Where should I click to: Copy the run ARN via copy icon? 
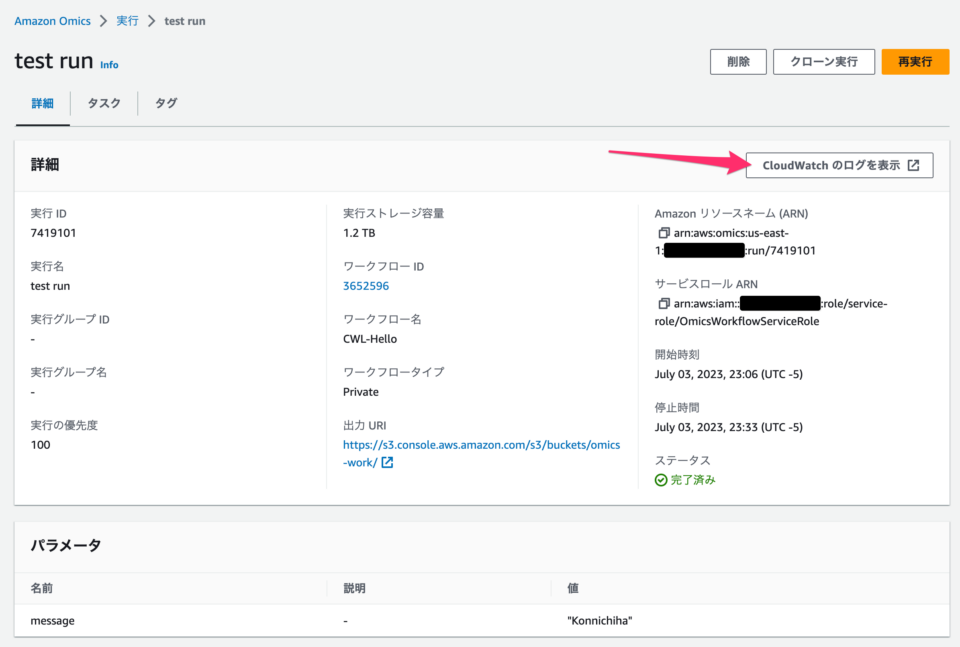click(663, 233)
